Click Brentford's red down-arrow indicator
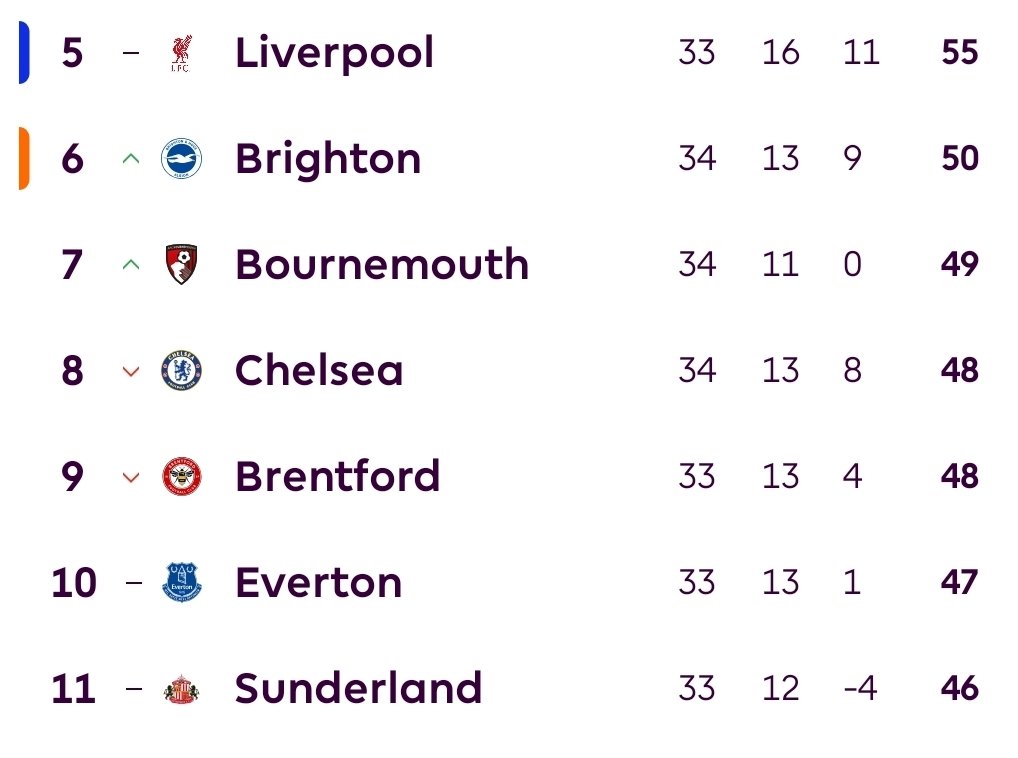1018x758 pixels. pyautogui.click(x=131, y=477)
